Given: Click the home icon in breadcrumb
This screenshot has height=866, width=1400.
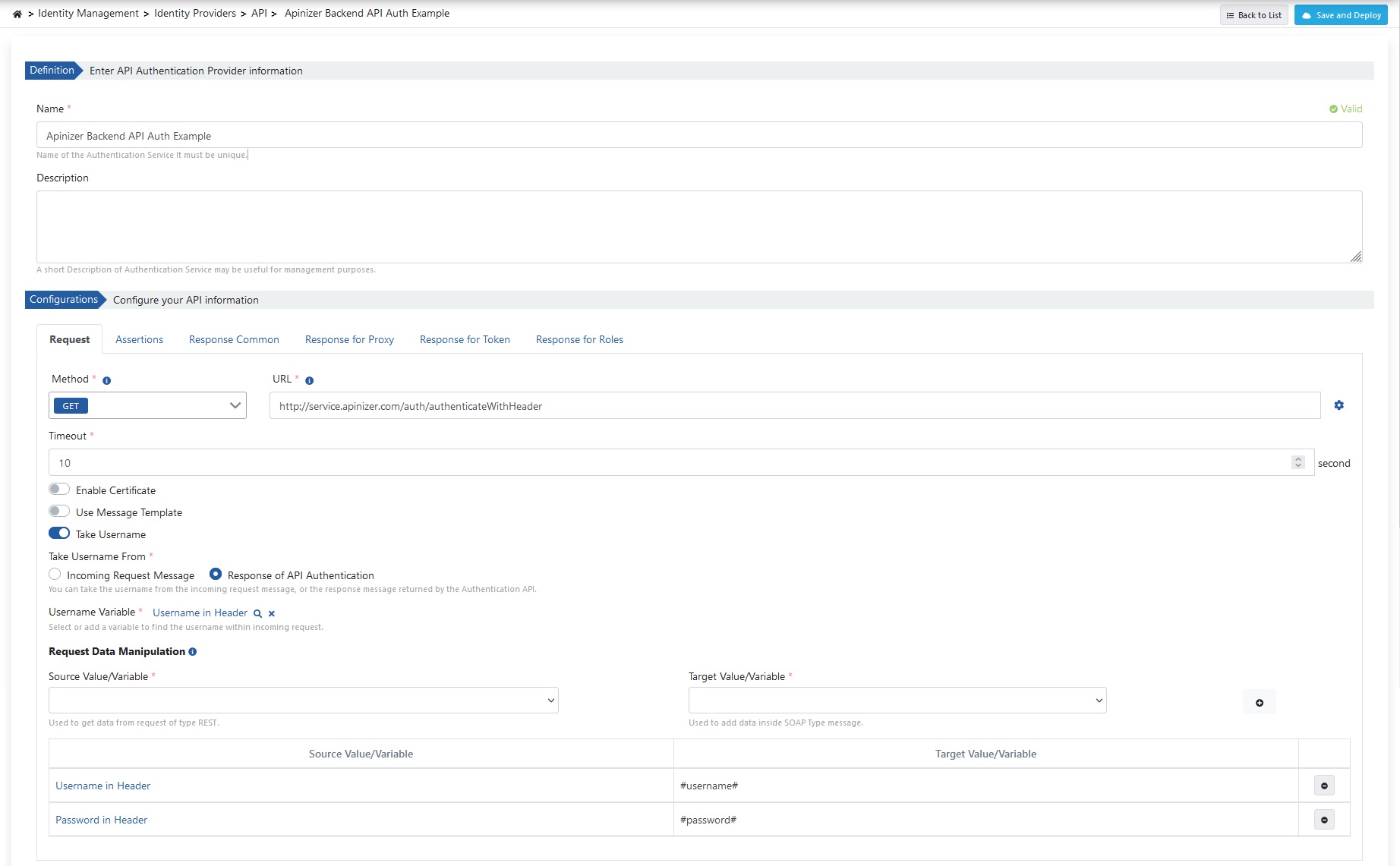Looking at the screenshot, I should click(x=17, y=14).
